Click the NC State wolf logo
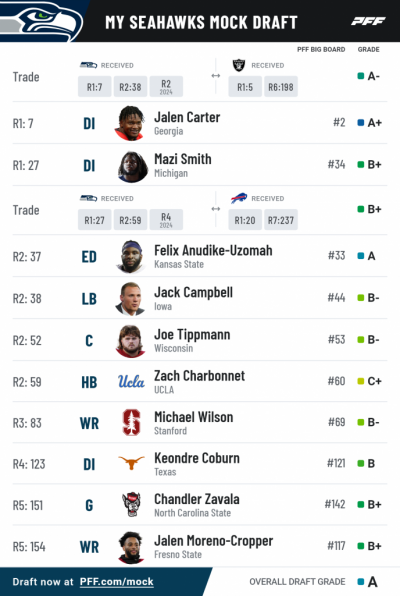The image size is (400, 596). coord(131,504)
